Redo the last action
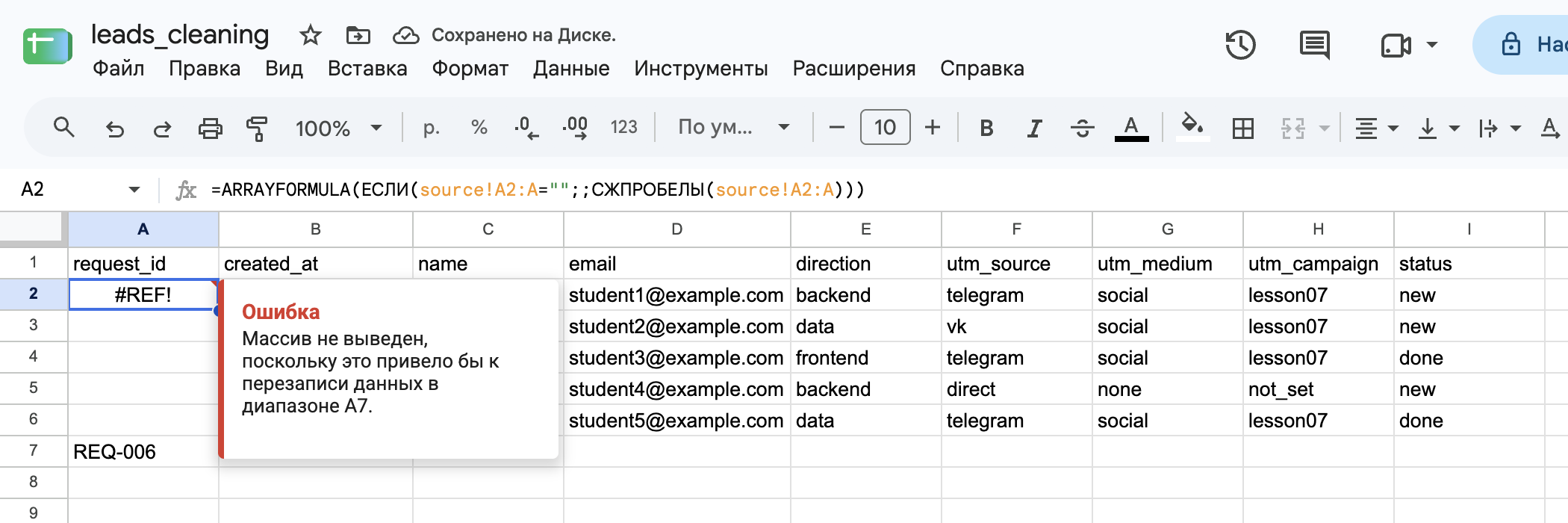The width and height of the screenshot is (1568, 523). pos(162,129)
